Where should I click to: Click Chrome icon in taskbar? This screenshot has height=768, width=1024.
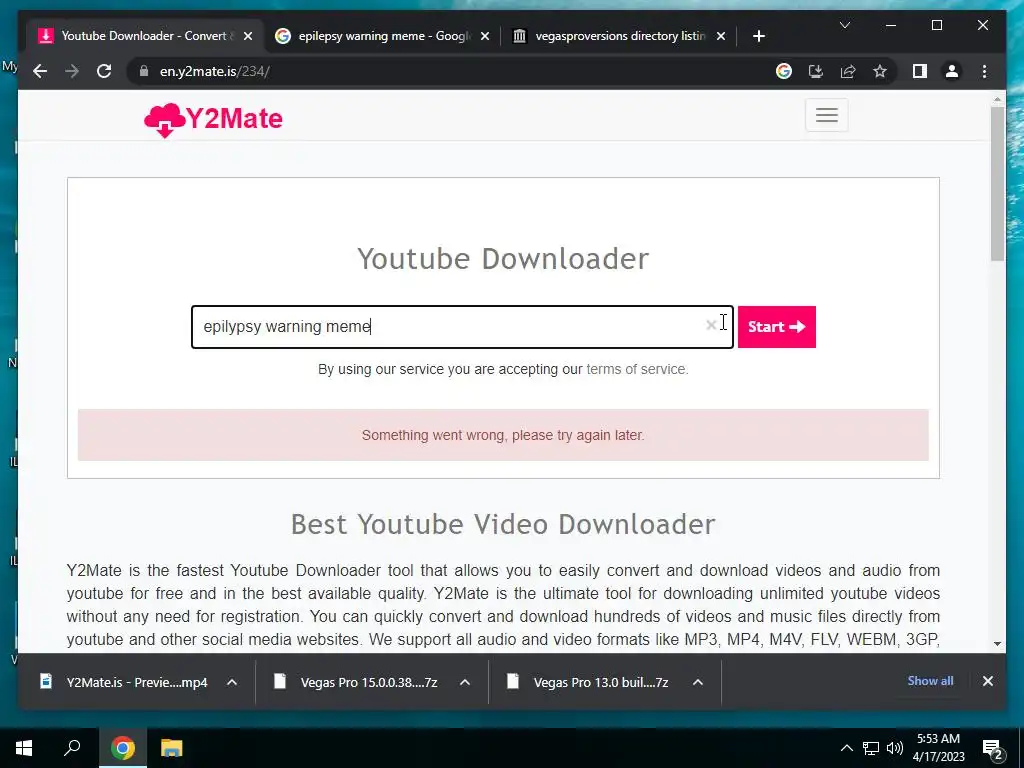[122, 748]
